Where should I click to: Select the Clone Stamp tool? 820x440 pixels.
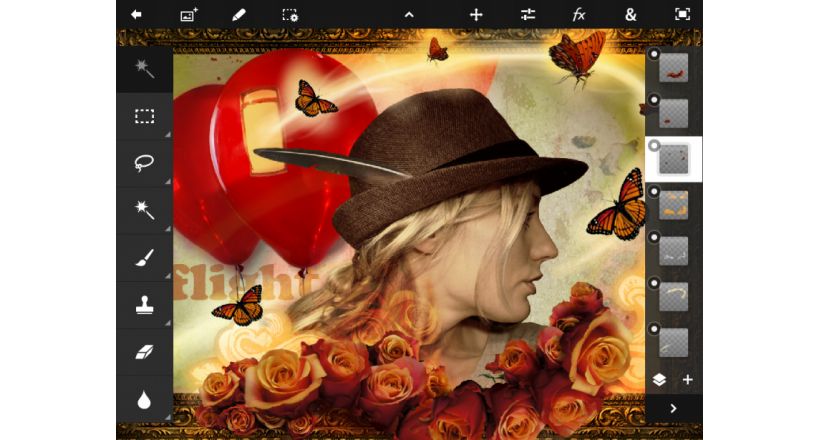(144, 304)
